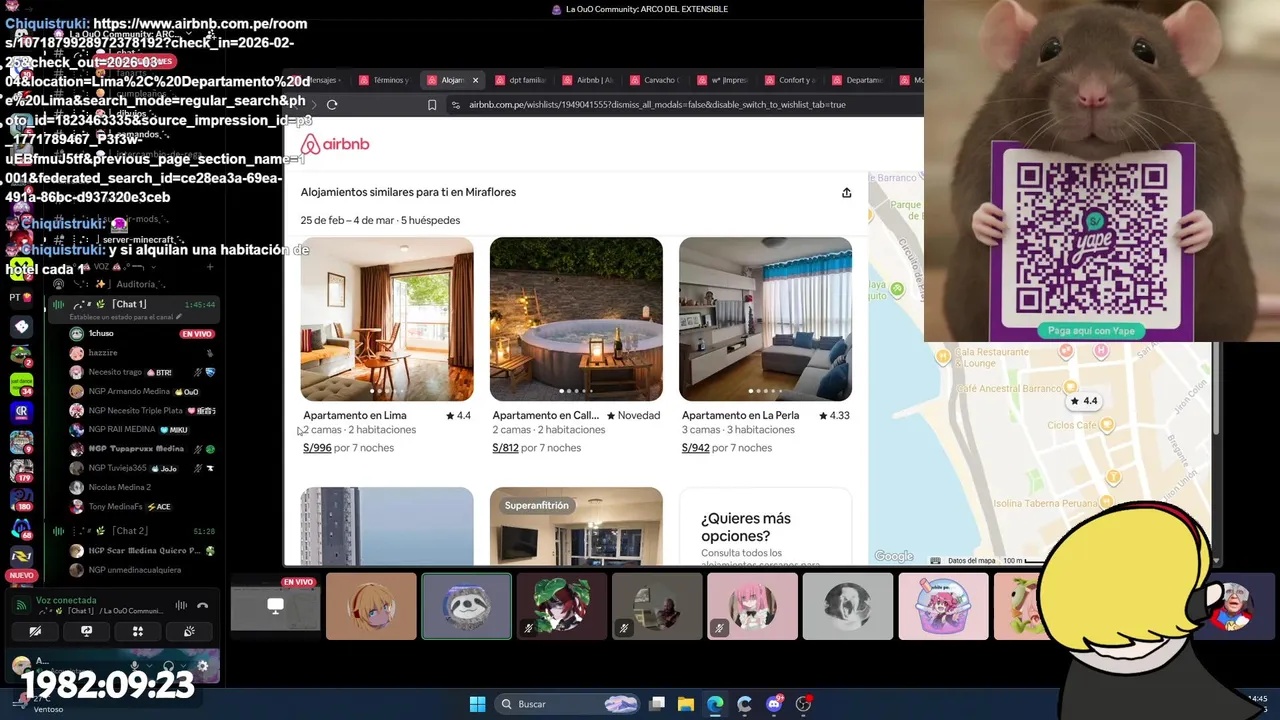Click the 4.4 rating marker on the map
This screenshot has width=1280, height=720.
click(1083, 401)
